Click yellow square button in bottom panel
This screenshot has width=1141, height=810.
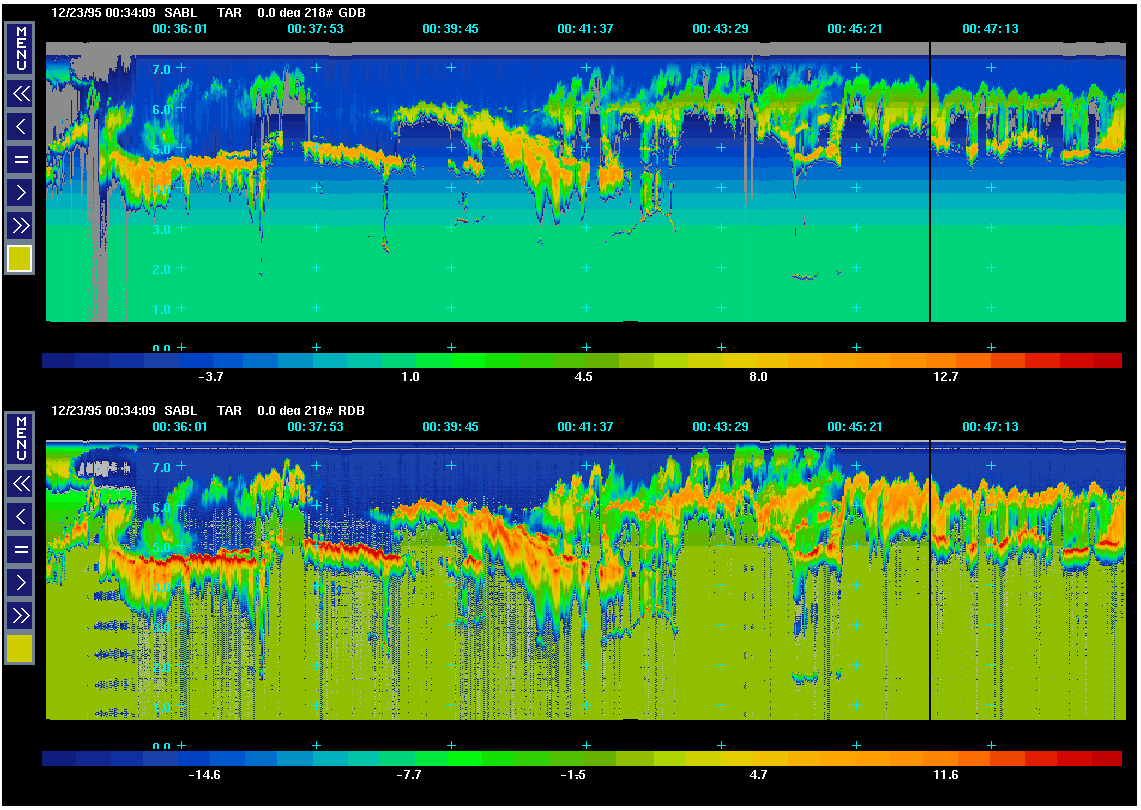(x=19, y=649)
